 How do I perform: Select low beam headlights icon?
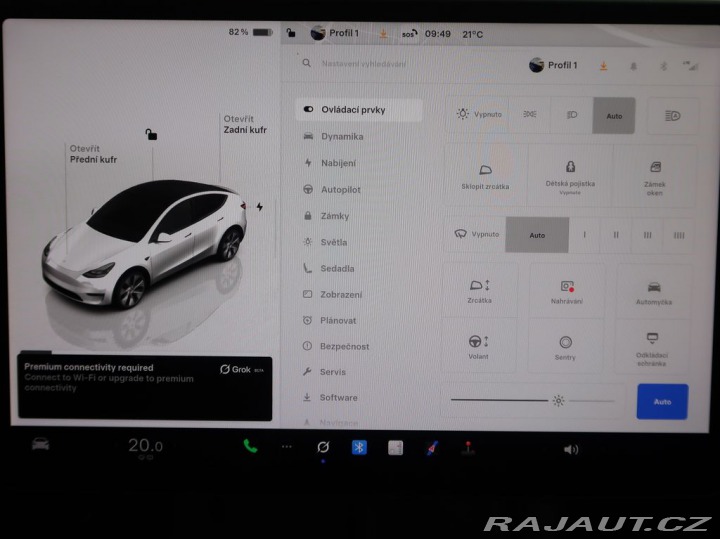tap(572, 115)
